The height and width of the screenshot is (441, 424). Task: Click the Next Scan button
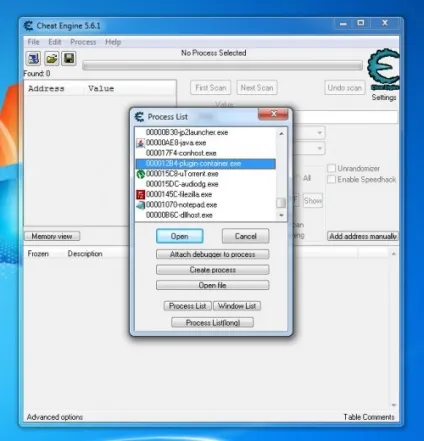pos(257,88)
